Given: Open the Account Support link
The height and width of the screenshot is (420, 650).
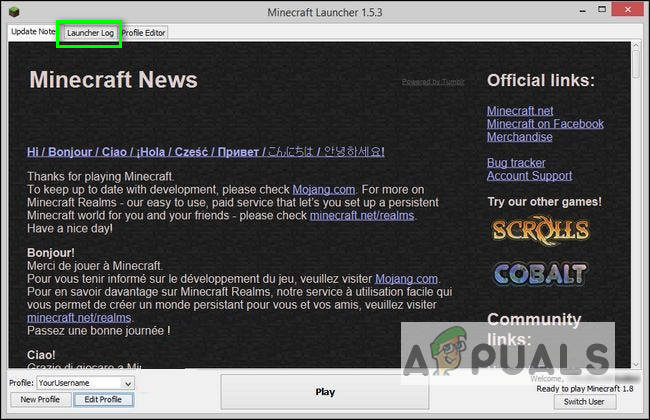Looking at the screenshot, I should [x=529, y=176].
